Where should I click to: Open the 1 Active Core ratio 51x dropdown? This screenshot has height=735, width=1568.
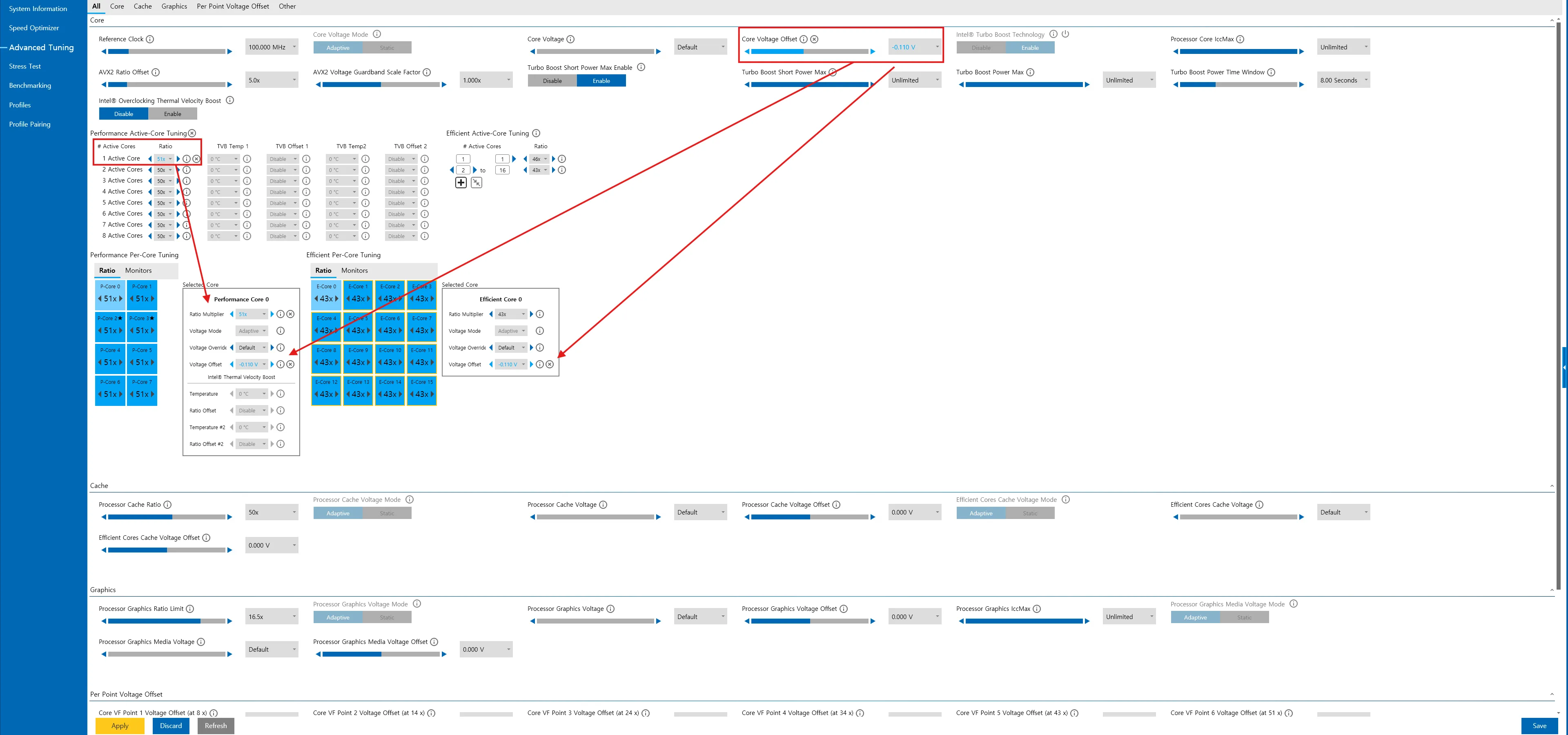click(164, 159)
